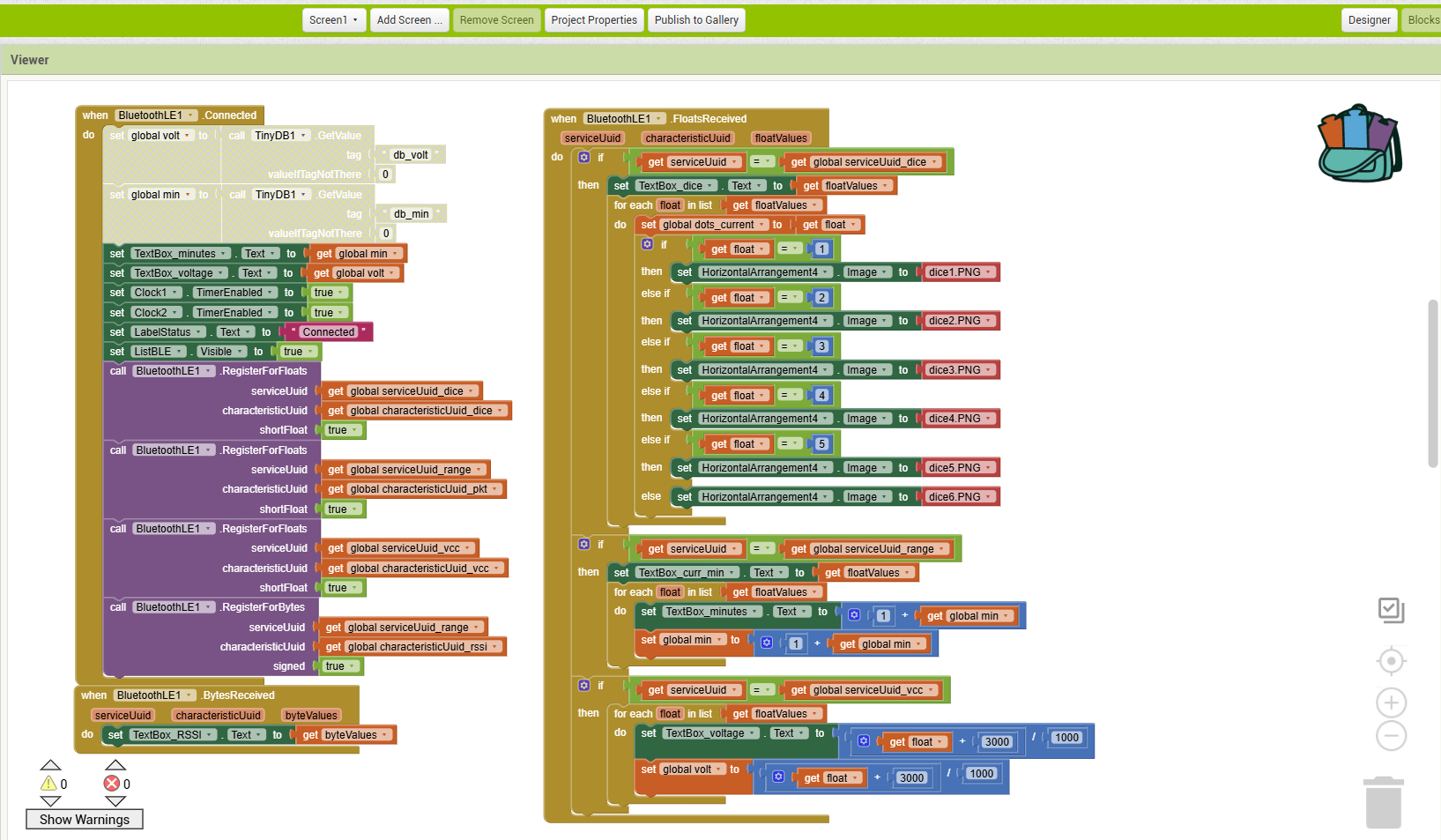This screenshot has width=1441, height=840.
Task: Click the yellow warning triangle icon
Action: [49, 784]
